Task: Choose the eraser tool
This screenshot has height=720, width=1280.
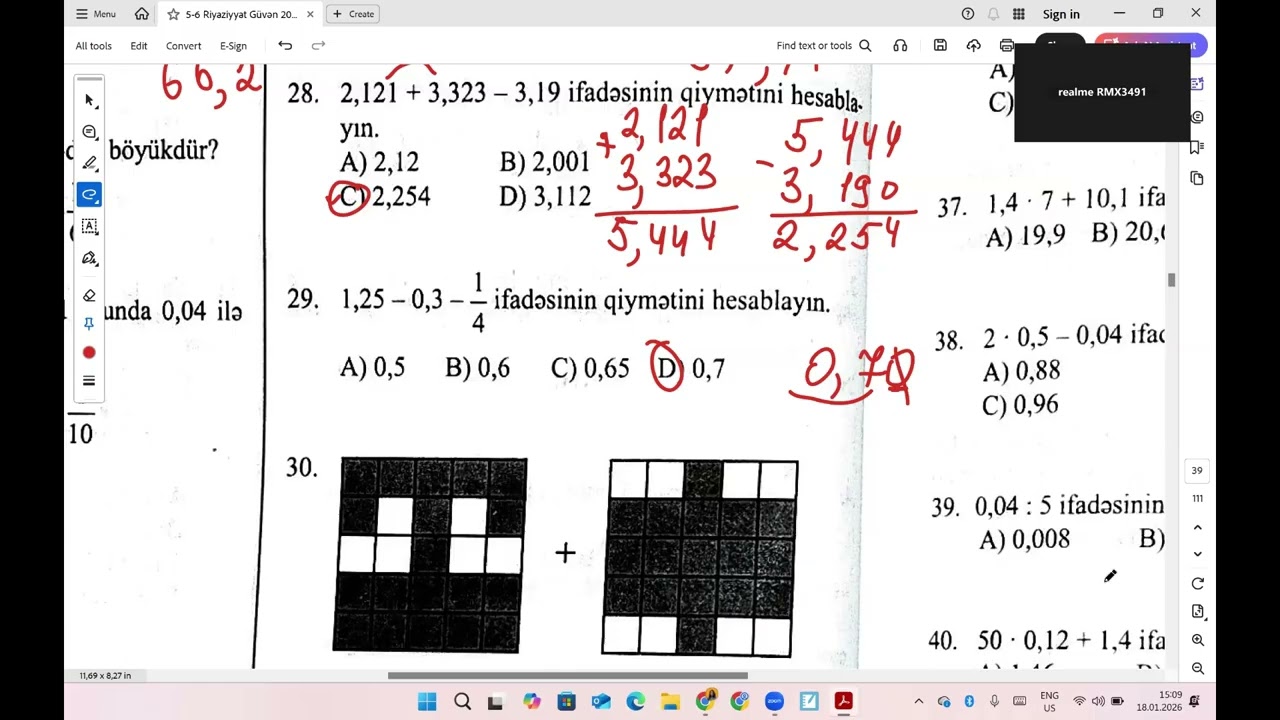Action: point(89,295)
